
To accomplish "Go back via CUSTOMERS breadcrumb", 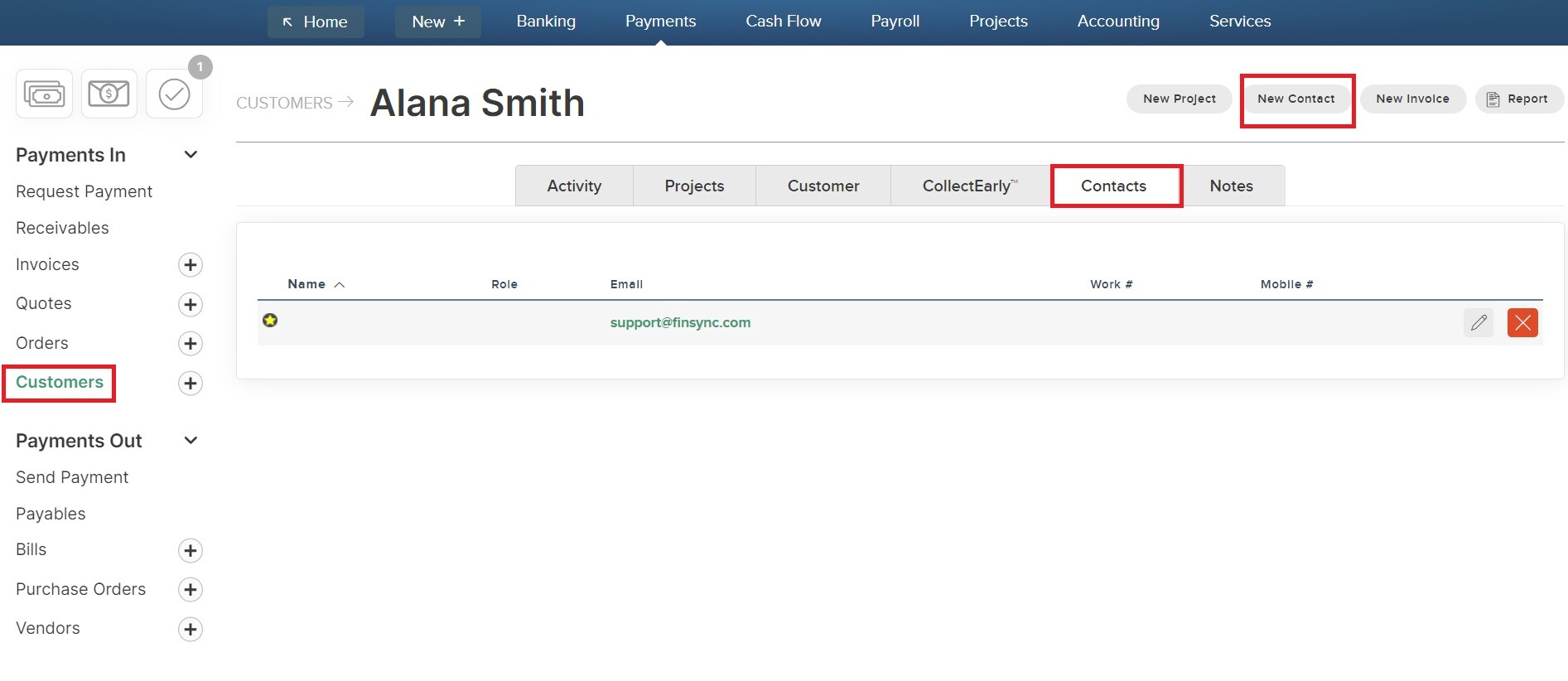I will 284,103.
